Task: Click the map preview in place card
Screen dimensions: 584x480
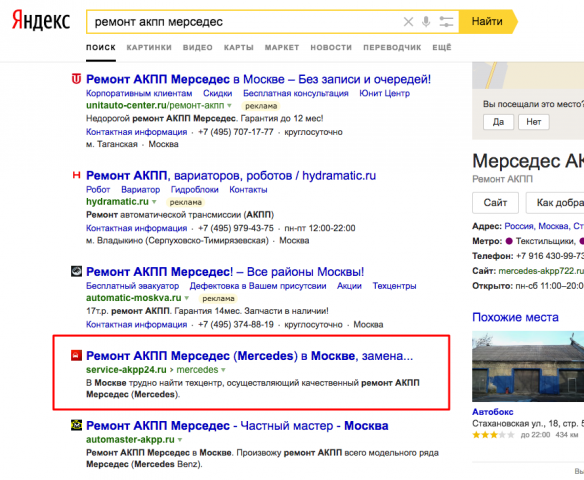Action: coord(528,76)
